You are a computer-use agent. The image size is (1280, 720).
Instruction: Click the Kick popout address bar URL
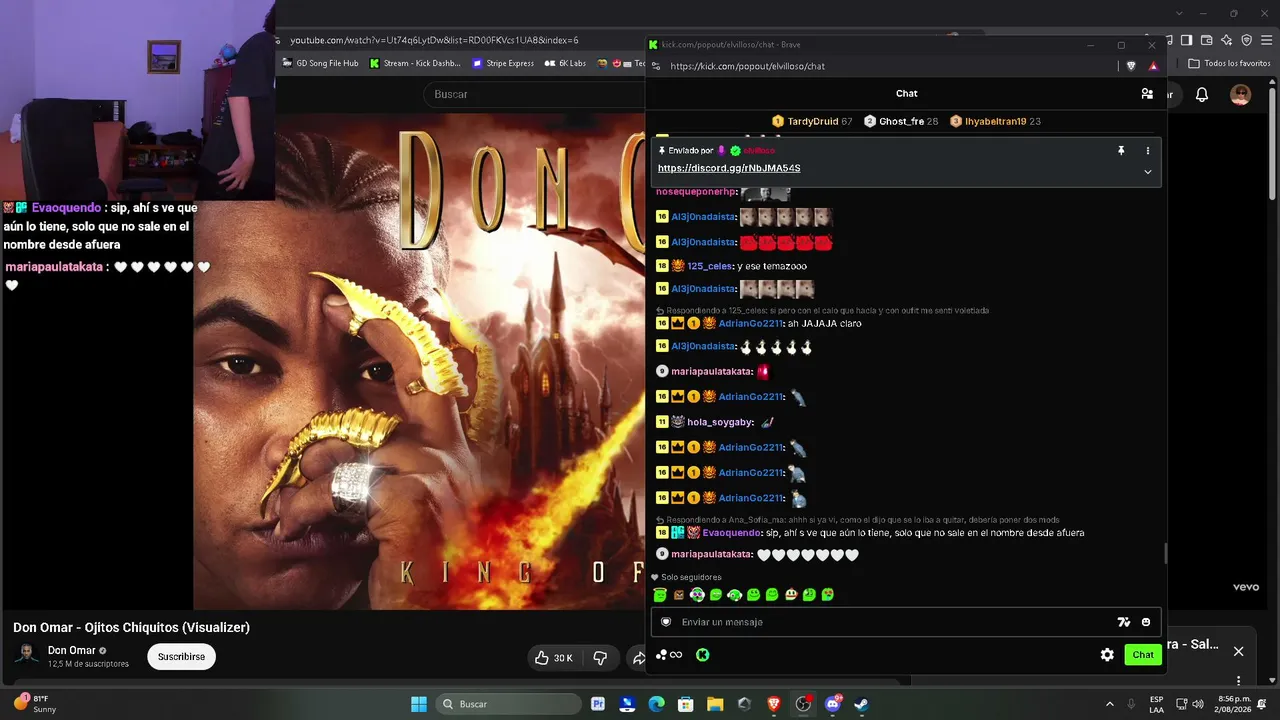pyautogui.click(x=747, y=66)
